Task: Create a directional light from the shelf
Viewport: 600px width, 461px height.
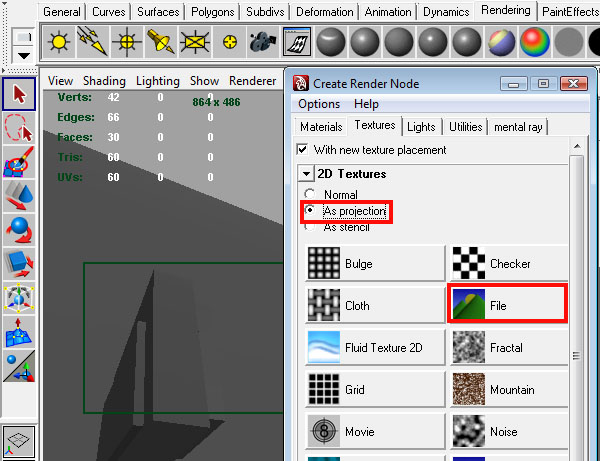Action: click(93, 41)
